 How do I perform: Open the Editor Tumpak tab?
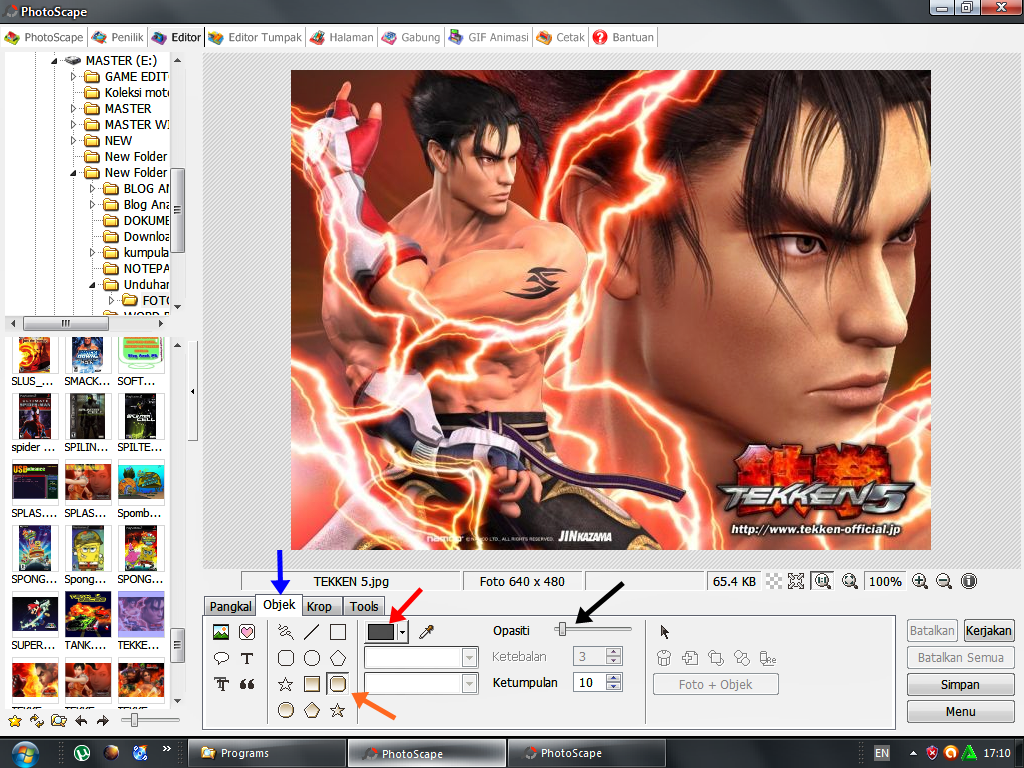(x=255, y=37)
